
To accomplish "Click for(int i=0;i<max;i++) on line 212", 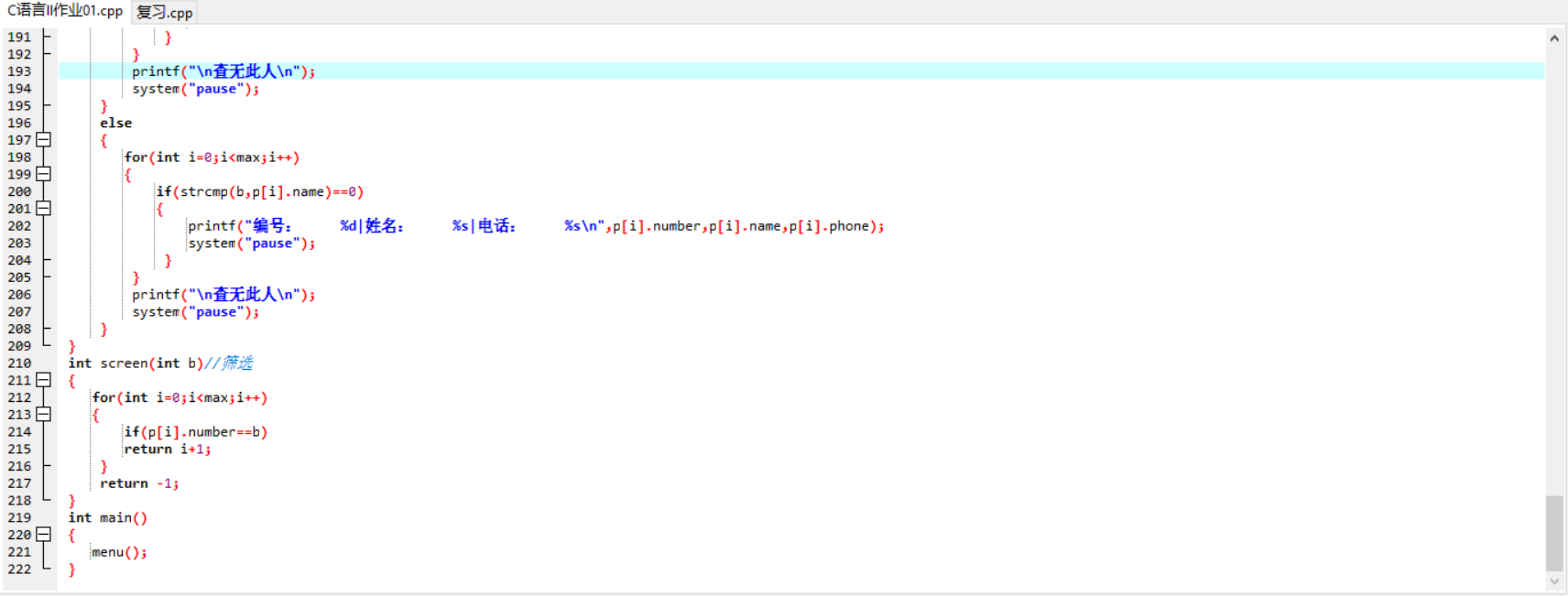I will [x=180, y=397].
